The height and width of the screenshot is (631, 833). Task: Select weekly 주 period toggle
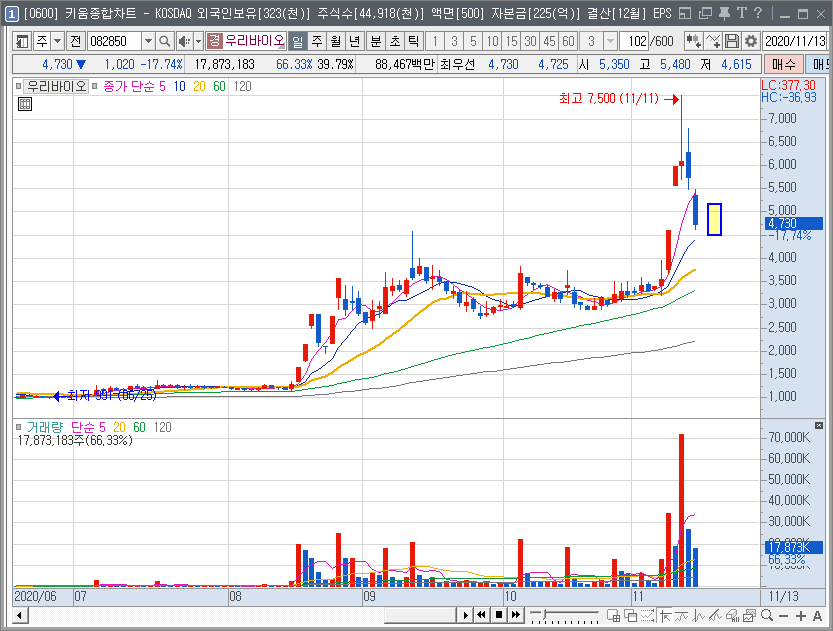(x=317, y=41)
